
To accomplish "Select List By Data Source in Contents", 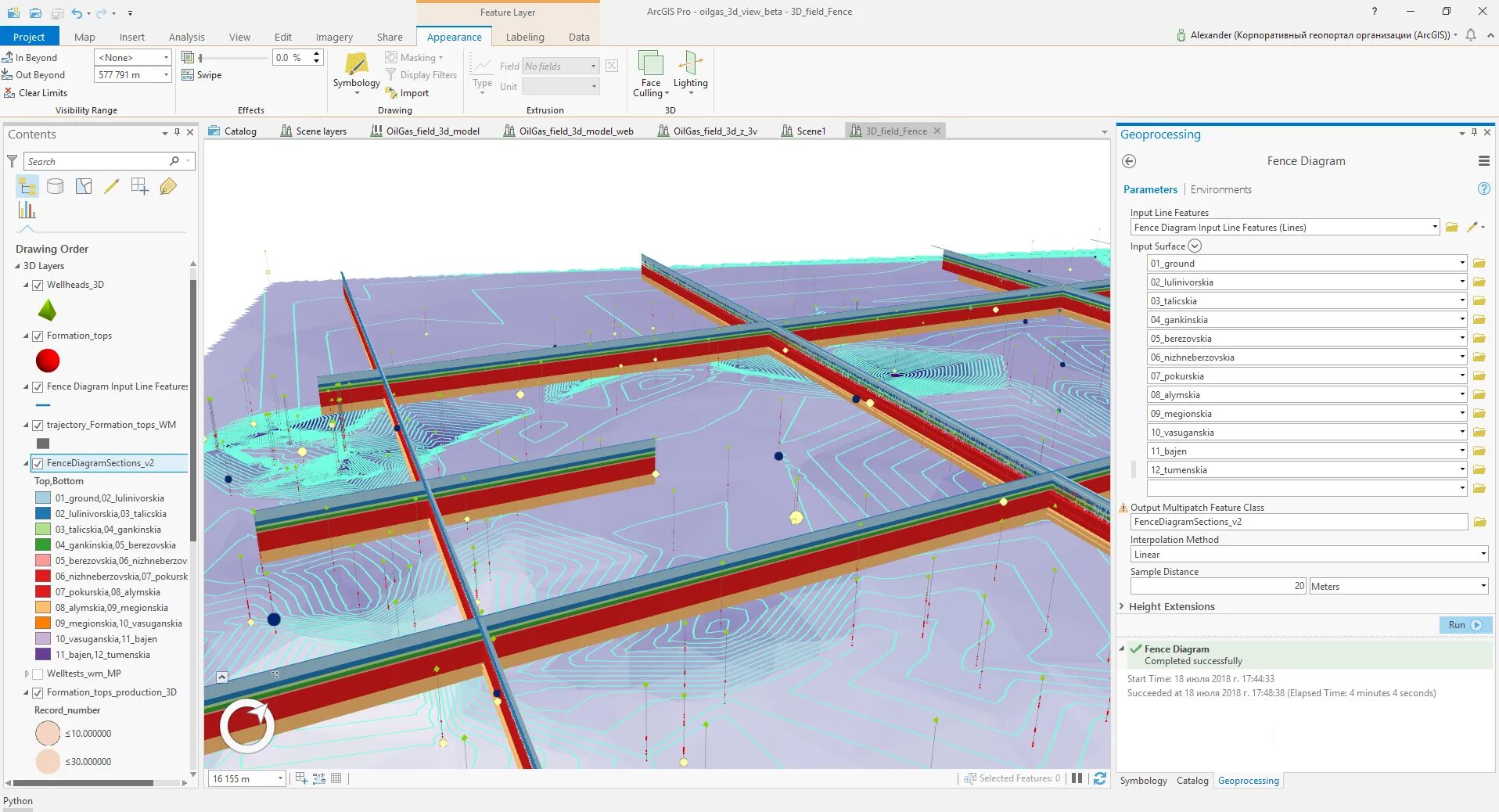I will click(56, 186).
